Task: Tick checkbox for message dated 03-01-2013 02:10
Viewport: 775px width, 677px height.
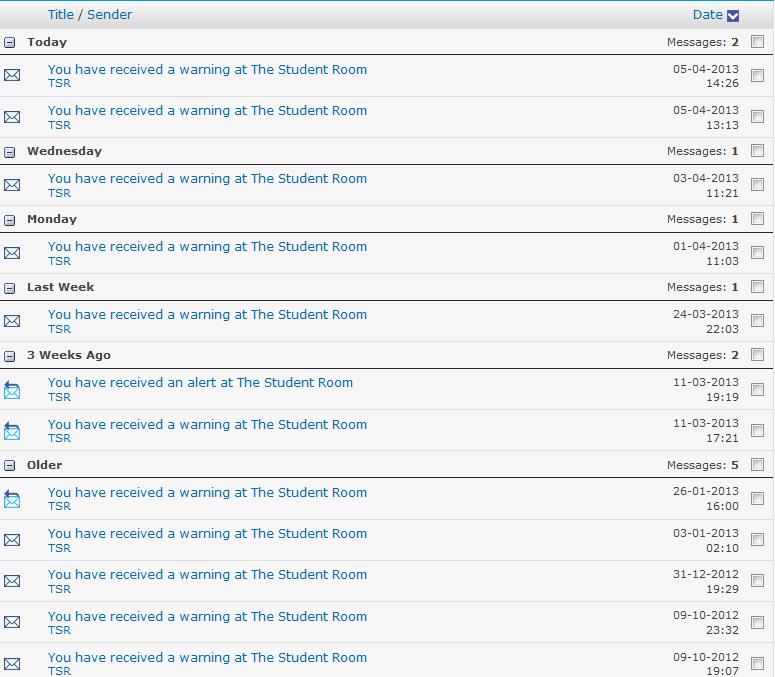Action: pos(757,540)
